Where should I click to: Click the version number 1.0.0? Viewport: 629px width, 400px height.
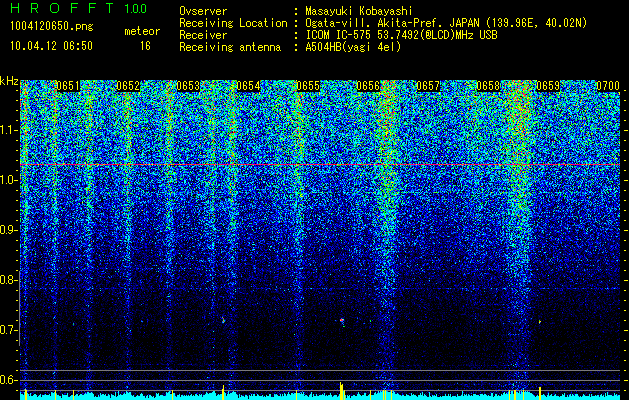click(136, 9)
